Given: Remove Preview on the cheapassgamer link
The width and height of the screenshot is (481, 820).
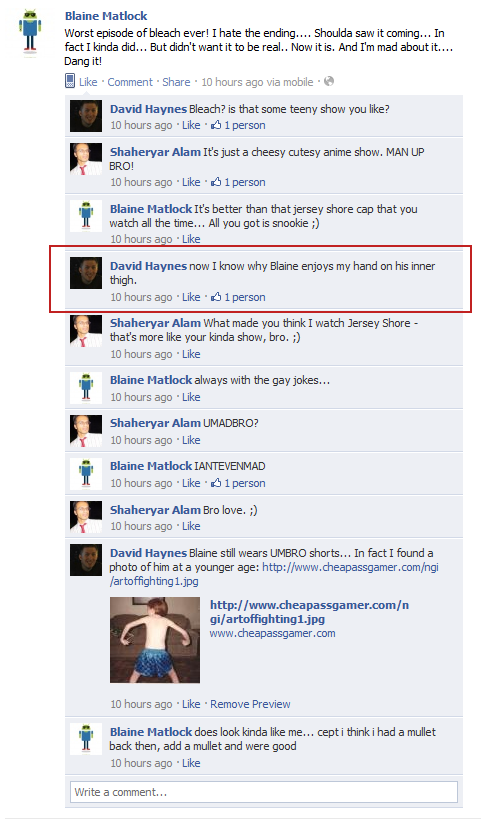Looking at the screenshot, I should coord(250,704).
